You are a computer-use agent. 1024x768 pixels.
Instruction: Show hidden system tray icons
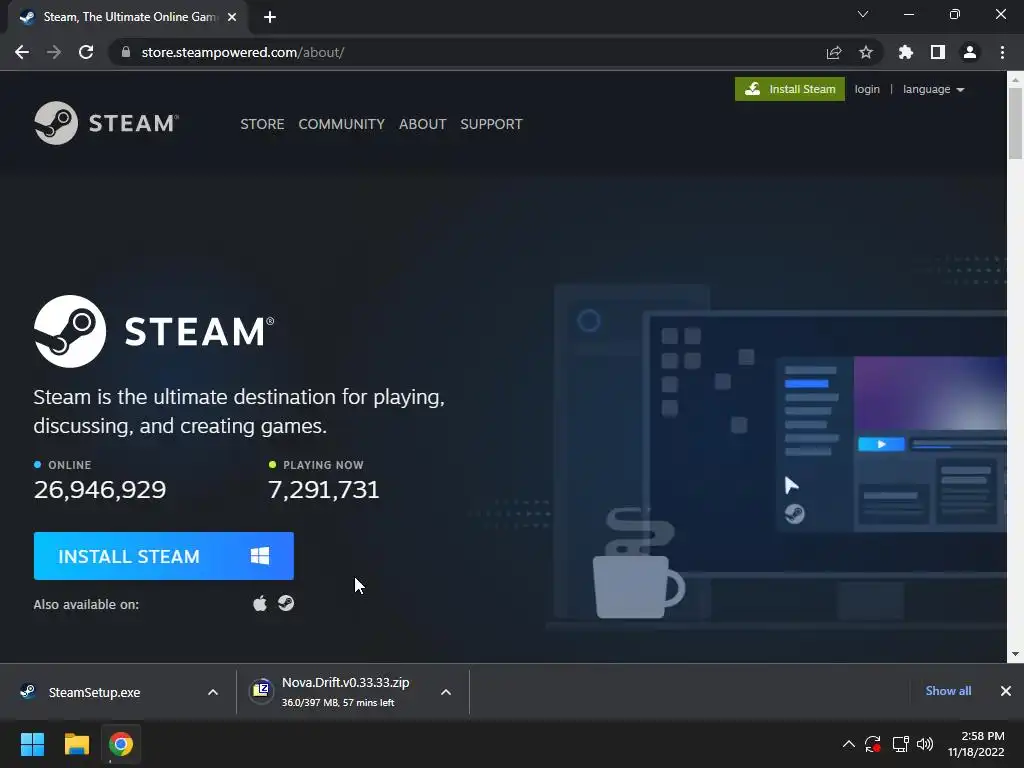[x=848, y=744]
